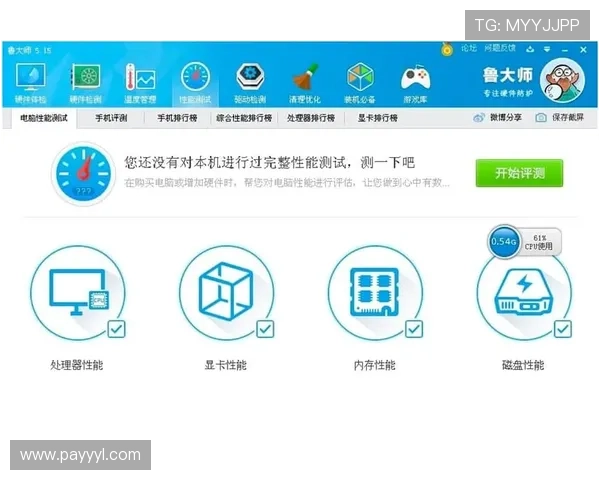Switch to 处理器排行榜 tab
This screenshot has height=480, width=600.
pos(311,118)
